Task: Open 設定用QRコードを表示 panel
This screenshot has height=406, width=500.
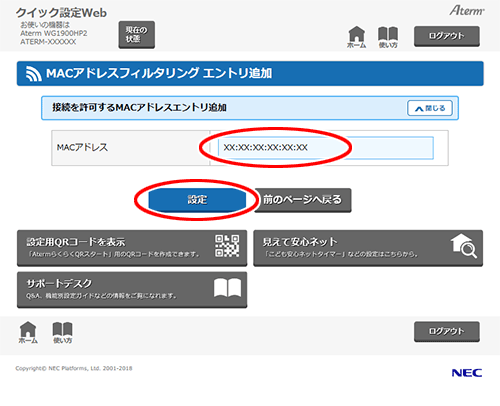Action: pos(132,248)
